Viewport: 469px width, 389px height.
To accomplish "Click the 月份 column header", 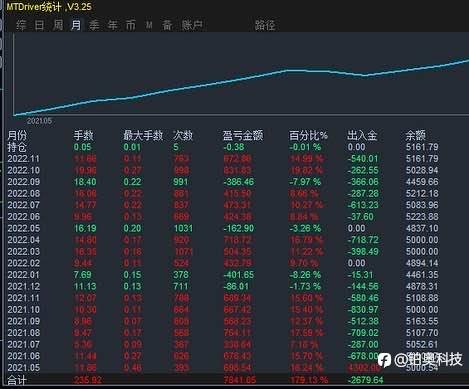I will pos(17,135).
